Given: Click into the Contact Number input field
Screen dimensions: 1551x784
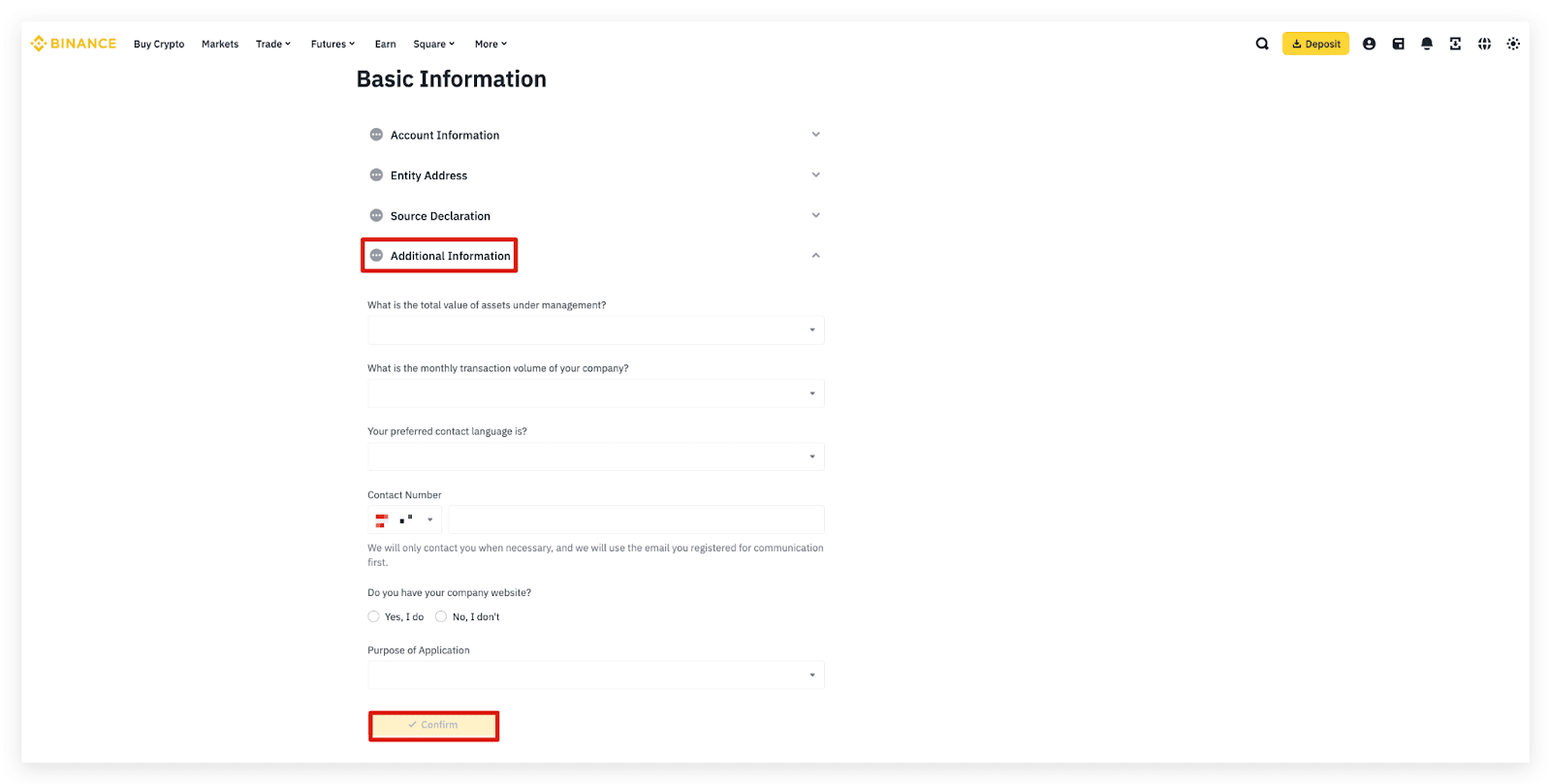Looking at the screenshot, I should click(x=636, y=520).
